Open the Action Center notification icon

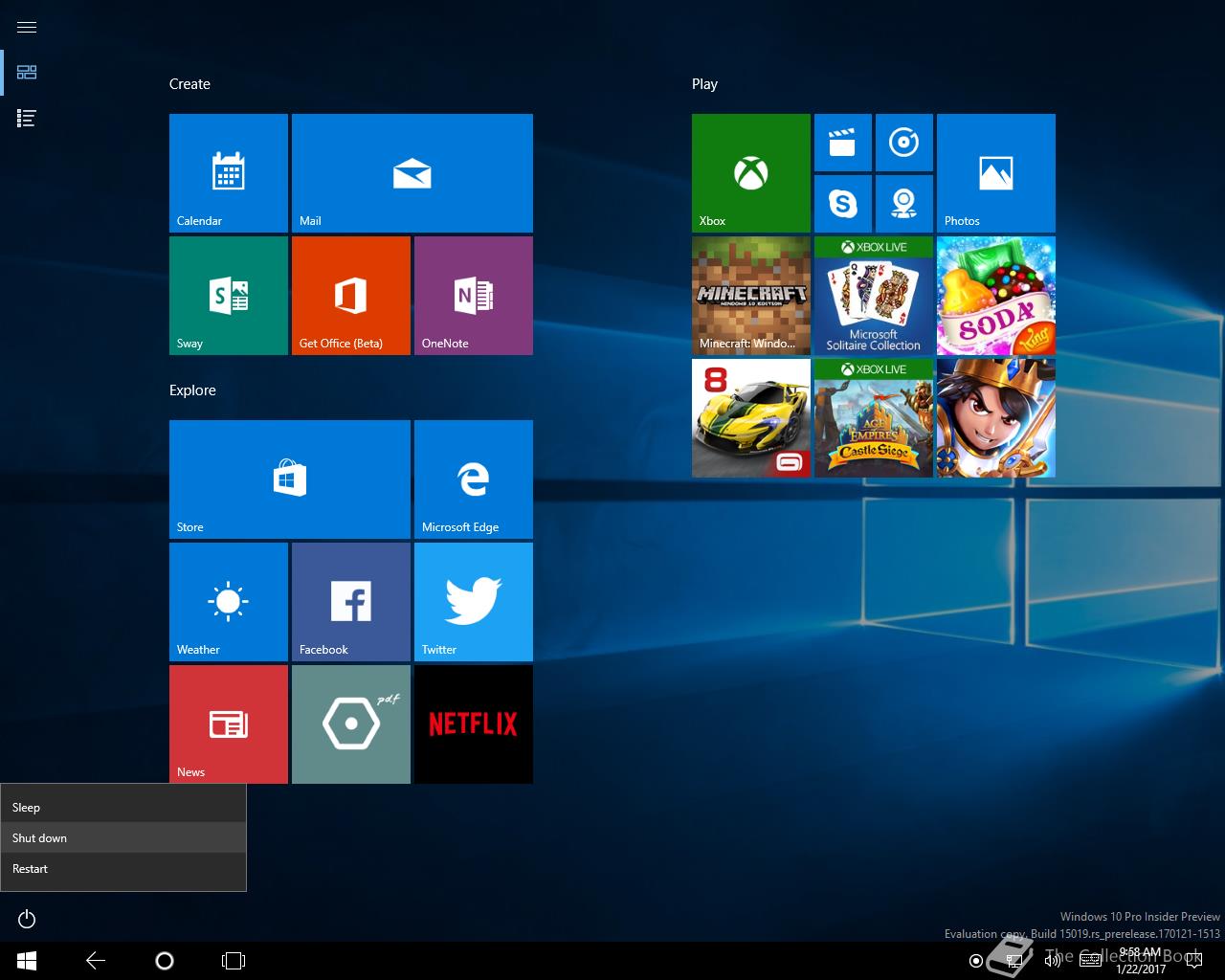coord(1192,961)
